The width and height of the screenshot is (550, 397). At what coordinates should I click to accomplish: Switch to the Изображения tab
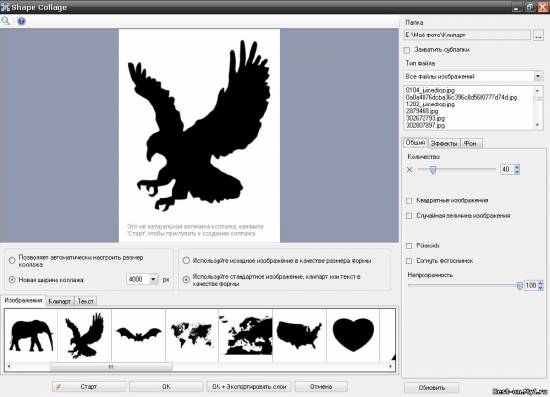[23, 301]
